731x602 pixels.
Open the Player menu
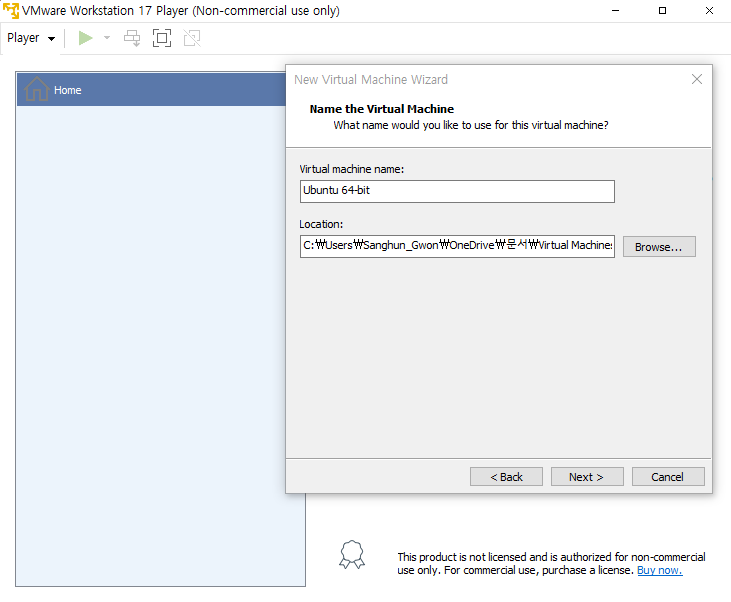31,38
